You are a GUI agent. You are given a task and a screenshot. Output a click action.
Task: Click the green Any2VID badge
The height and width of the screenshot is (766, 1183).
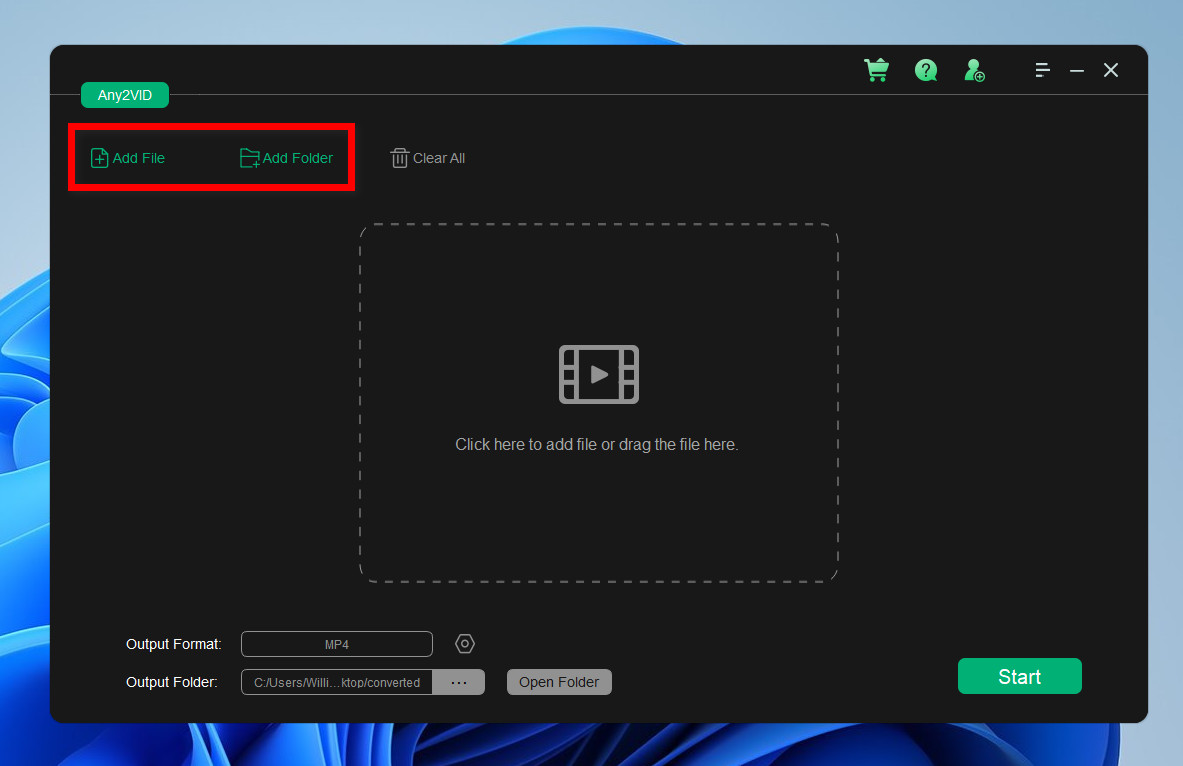tap(124, 94)
